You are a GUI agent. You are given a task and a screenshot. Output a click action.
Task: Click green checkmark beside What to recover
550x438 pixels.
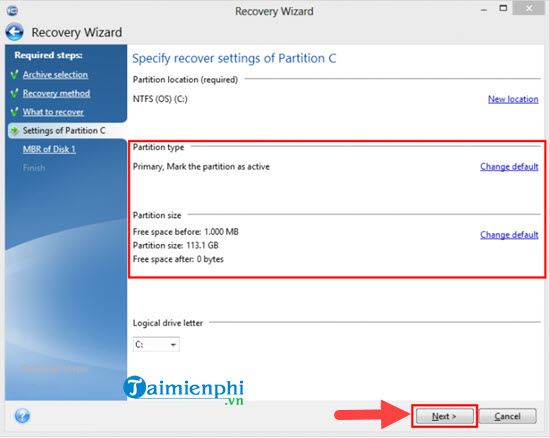15,112
